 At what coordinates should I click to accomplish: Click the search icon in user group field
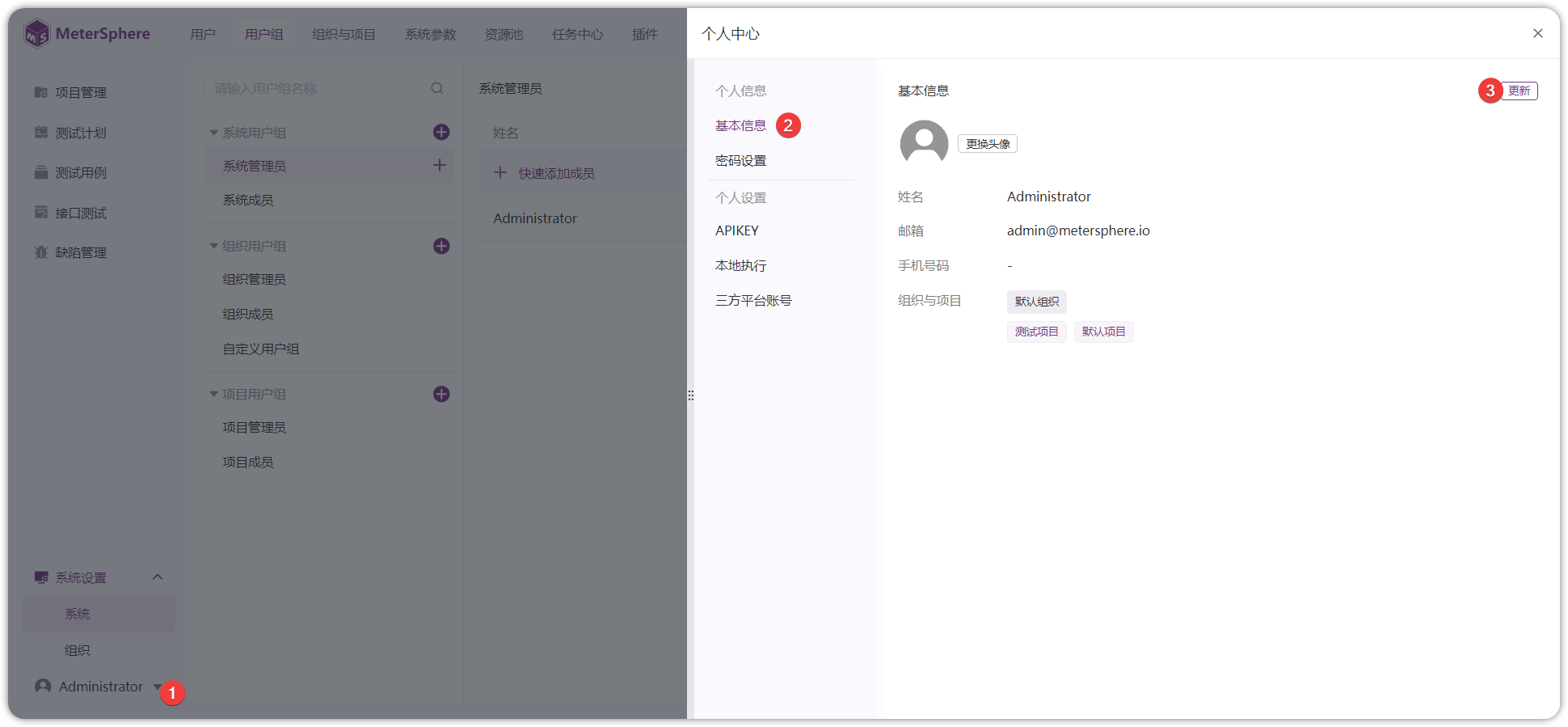coord(437,88)
